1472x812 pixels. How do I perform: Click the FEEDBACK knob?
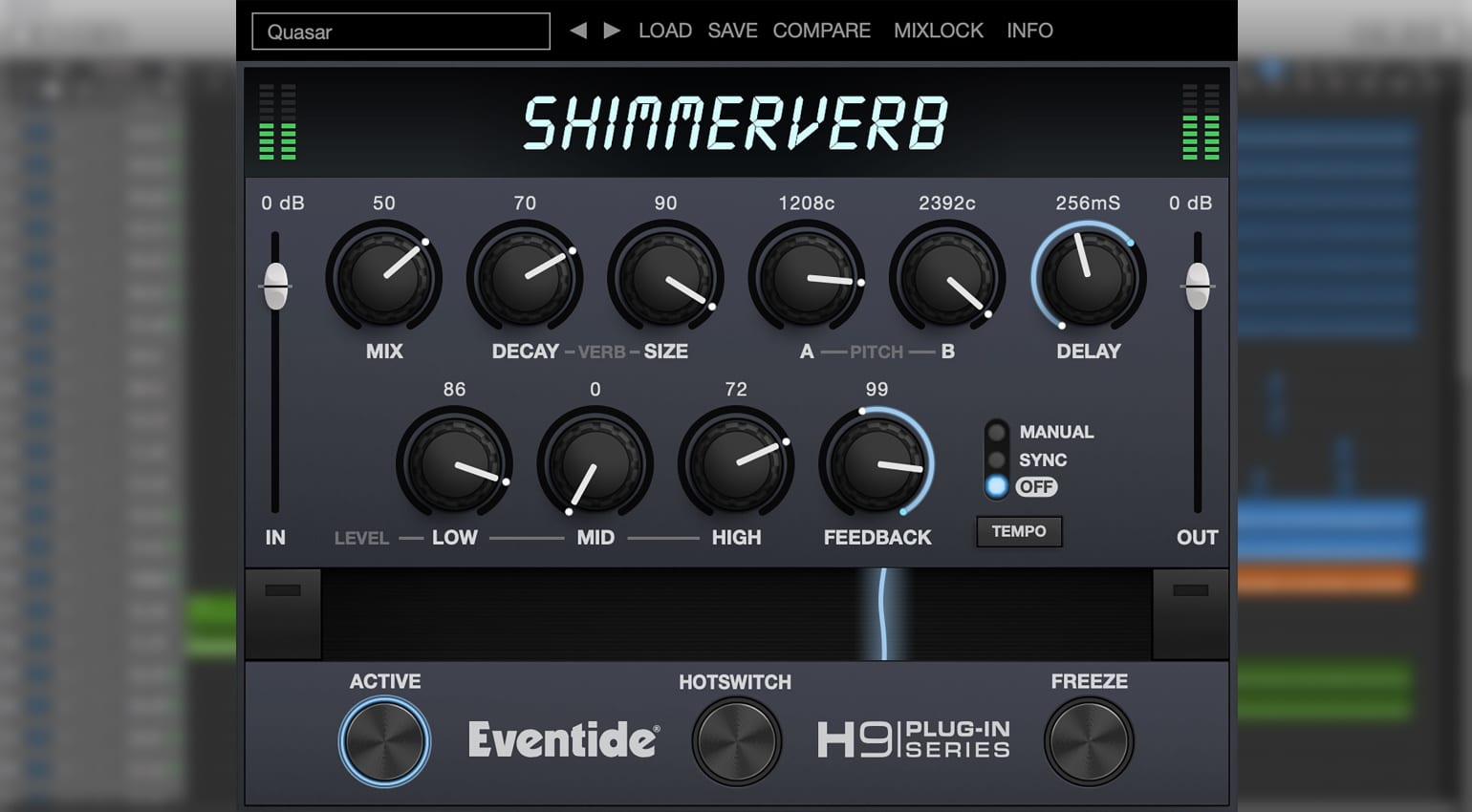click(x=877, y=463)
